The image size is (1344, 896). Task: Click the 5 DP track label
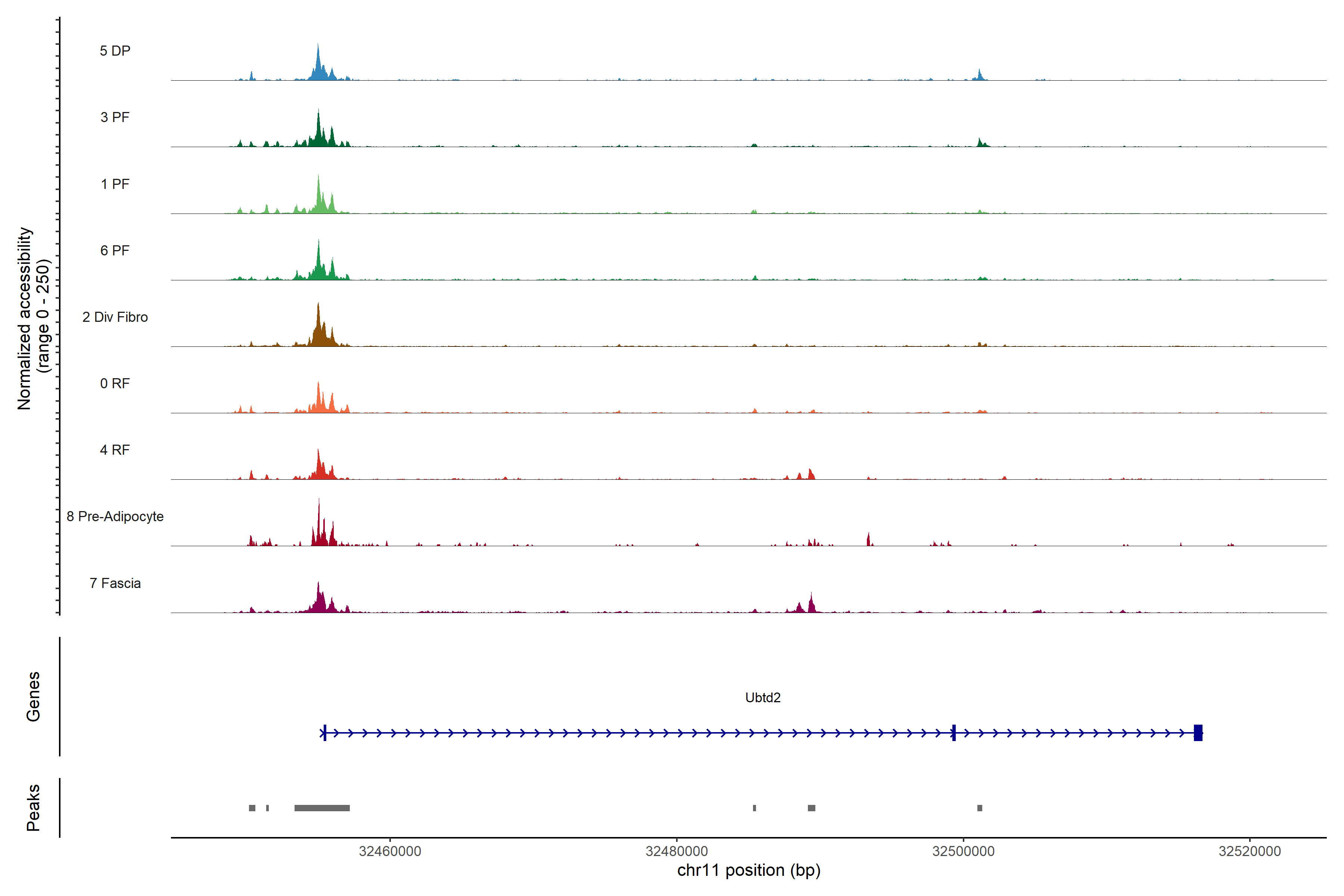coord(115,51)
